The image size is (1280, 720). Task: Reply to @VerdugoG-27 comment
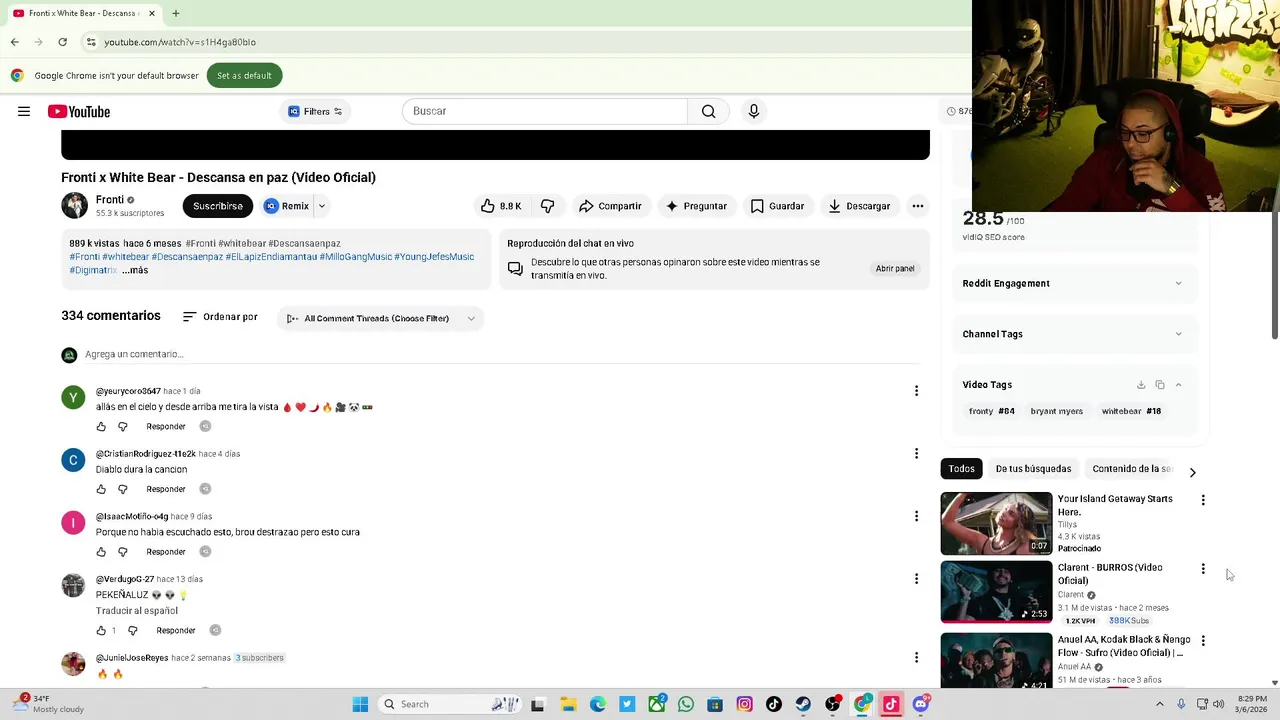click(176, 631)
